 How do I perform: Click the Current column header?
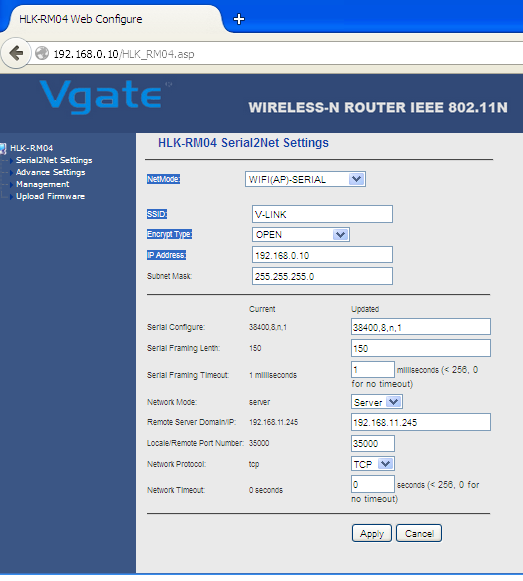pos(262,309)
